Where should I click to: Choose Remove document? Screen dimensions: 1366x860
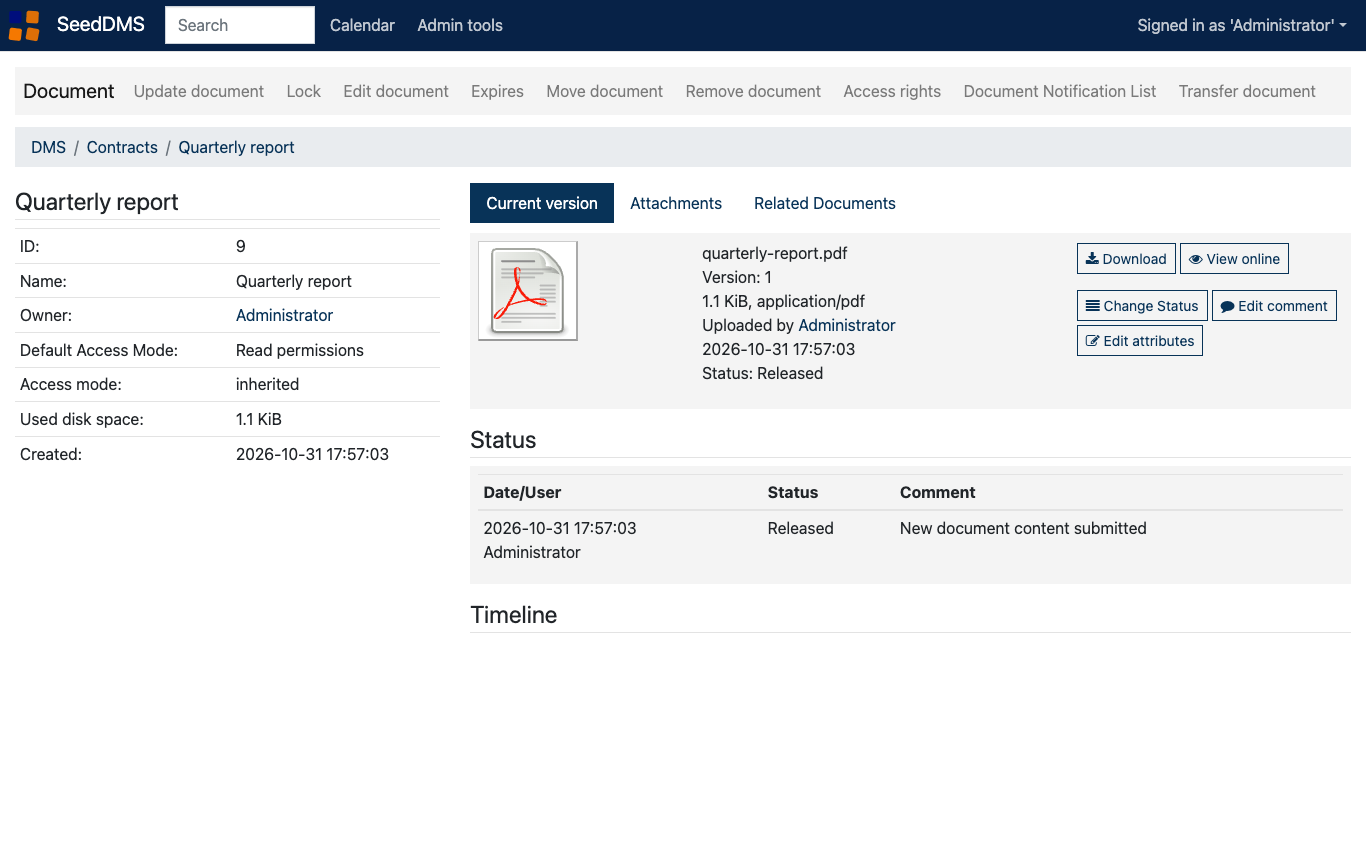[x=753, y=91]
